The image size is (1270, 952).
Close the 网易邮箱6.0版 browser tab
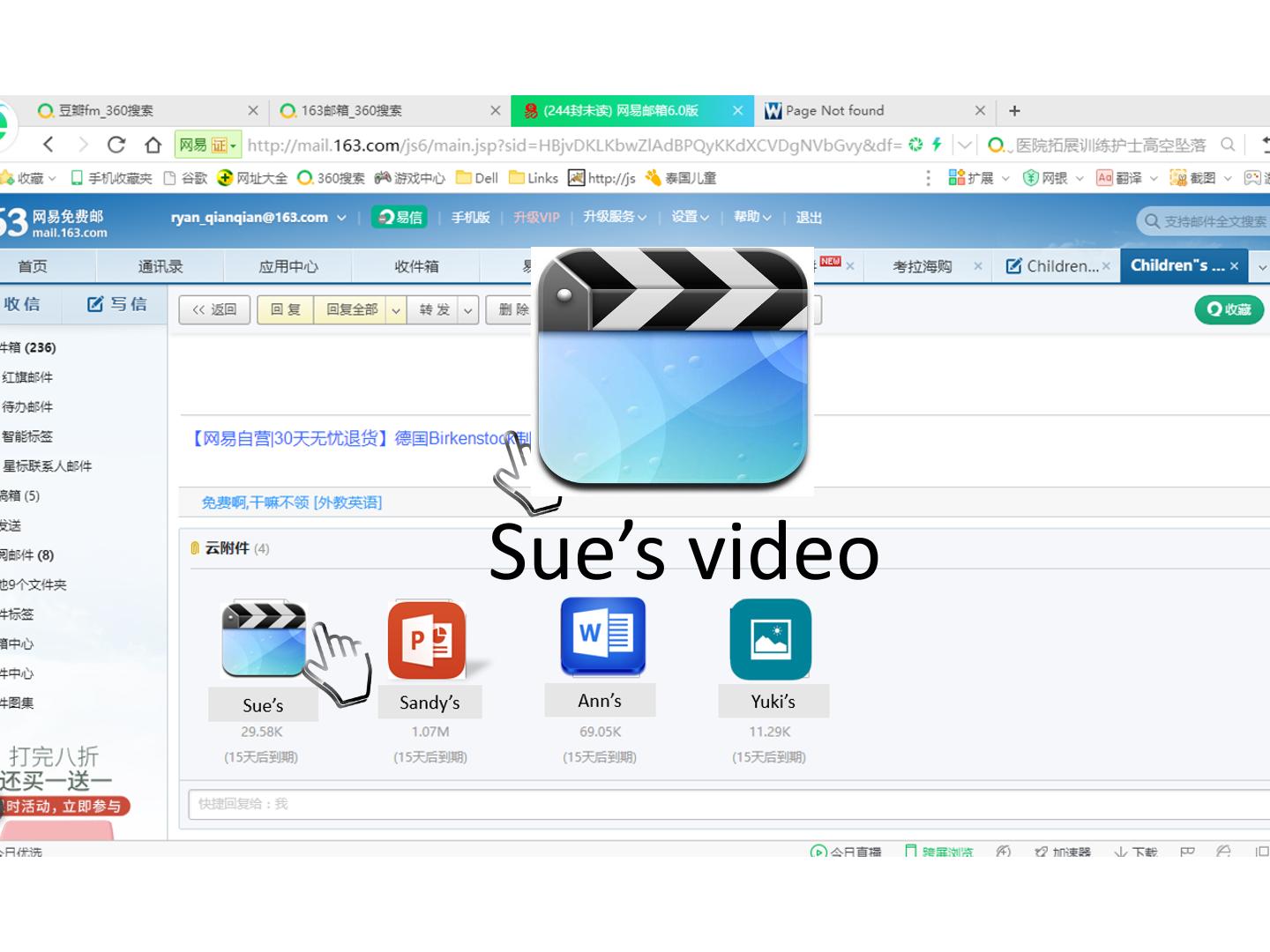(x=737, y=110)
